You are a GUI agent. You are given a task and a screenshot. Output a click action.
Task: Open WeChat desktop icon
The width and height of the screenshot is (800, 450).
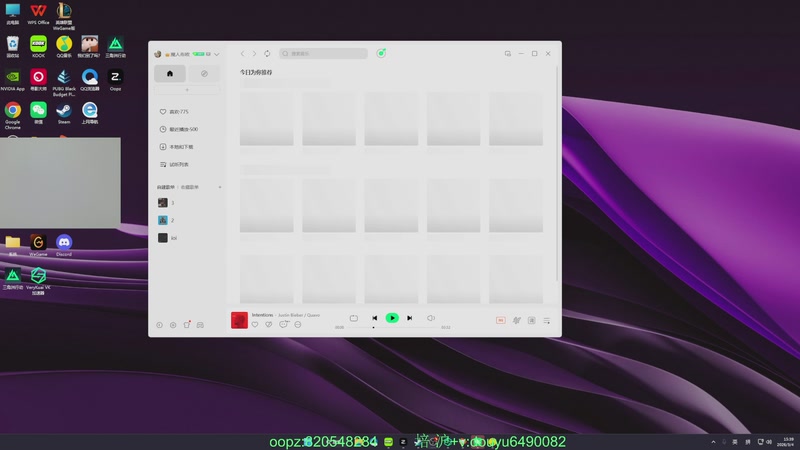(x=38, y=113)
